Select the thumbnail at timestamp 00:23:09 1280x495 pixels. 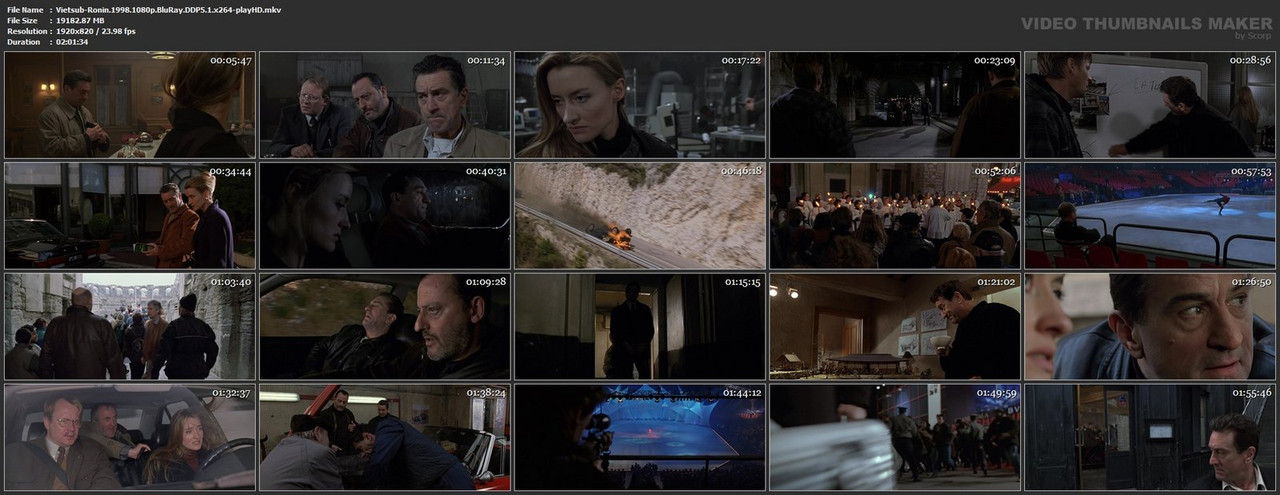tap(895, 105)
